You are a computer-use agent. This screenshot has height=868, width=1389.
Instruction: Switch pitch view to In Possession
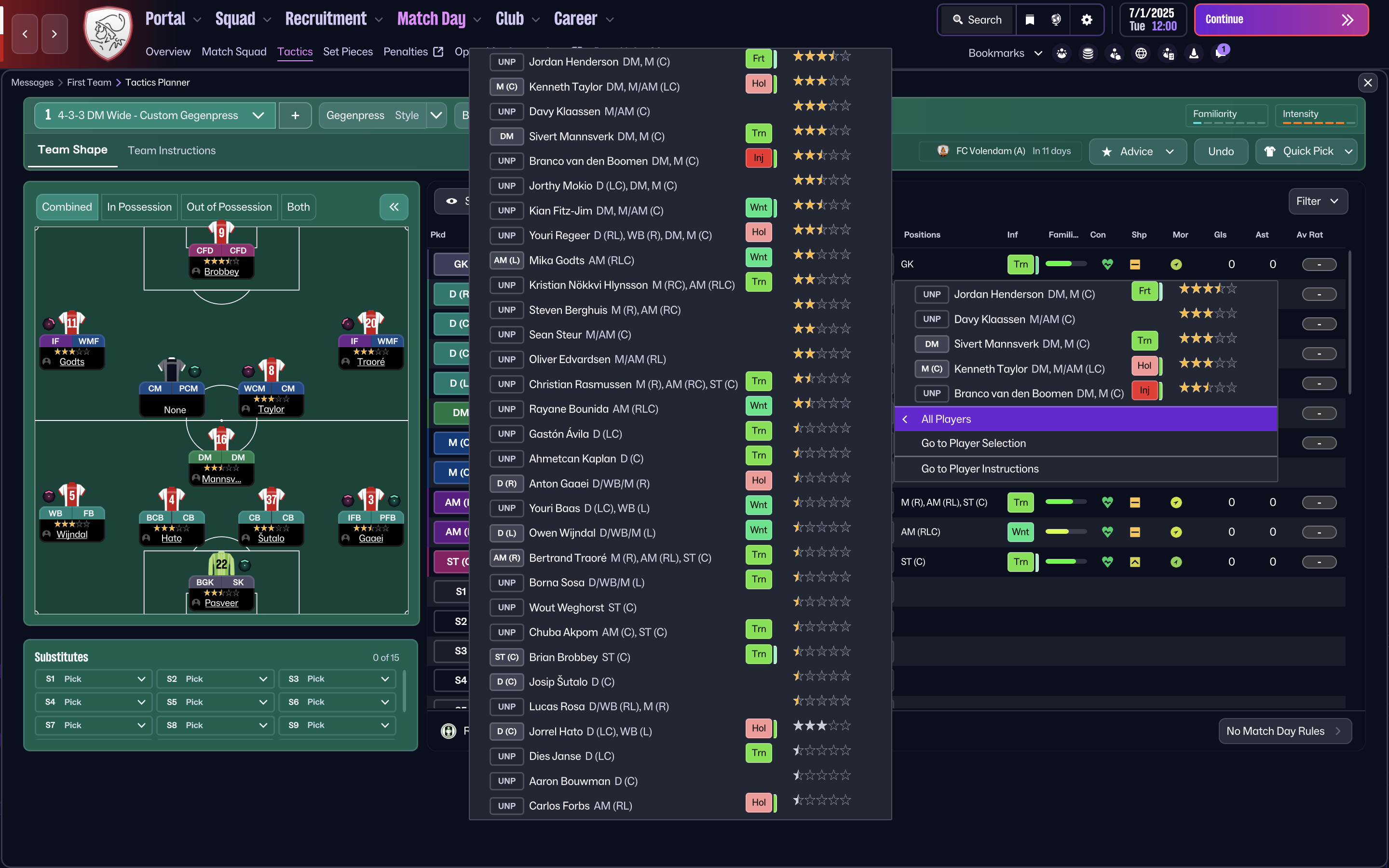[x=139, y=207]
